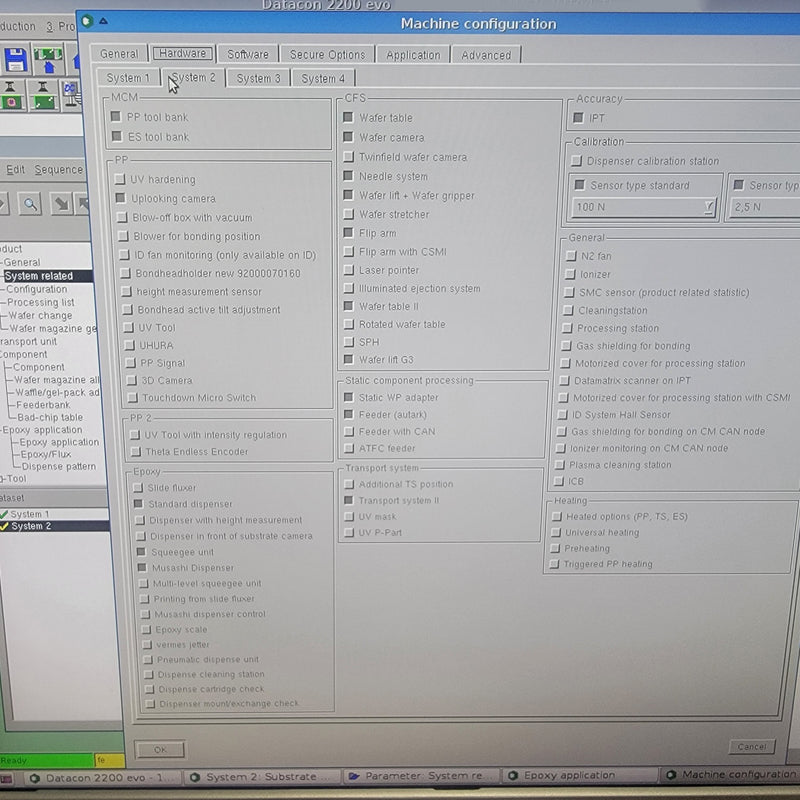The image size is (800, 800).
Task: Open the Sequence menu
Action: coord(59,169)
